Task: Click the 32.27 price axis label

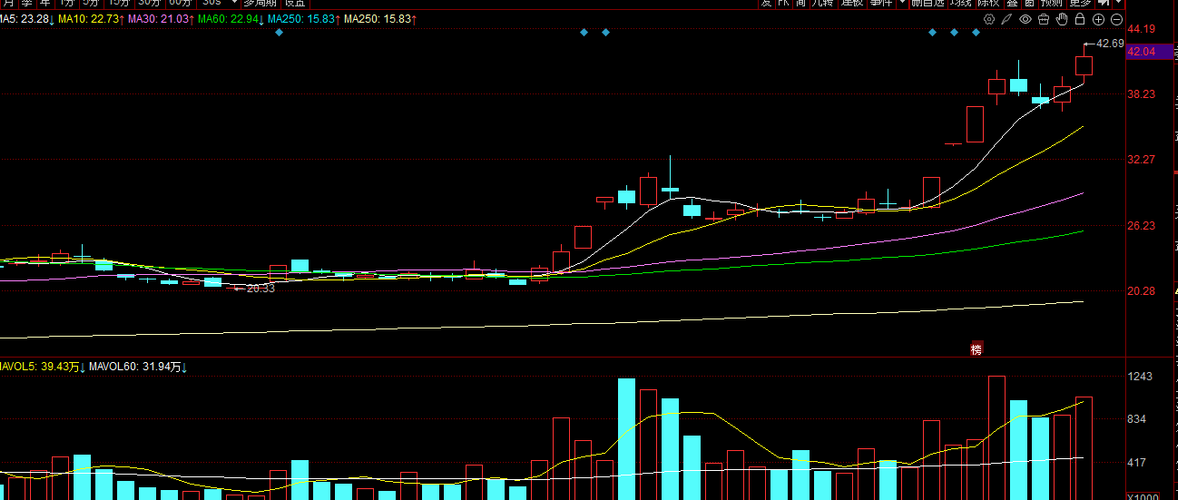Action: coord(1140,160)
